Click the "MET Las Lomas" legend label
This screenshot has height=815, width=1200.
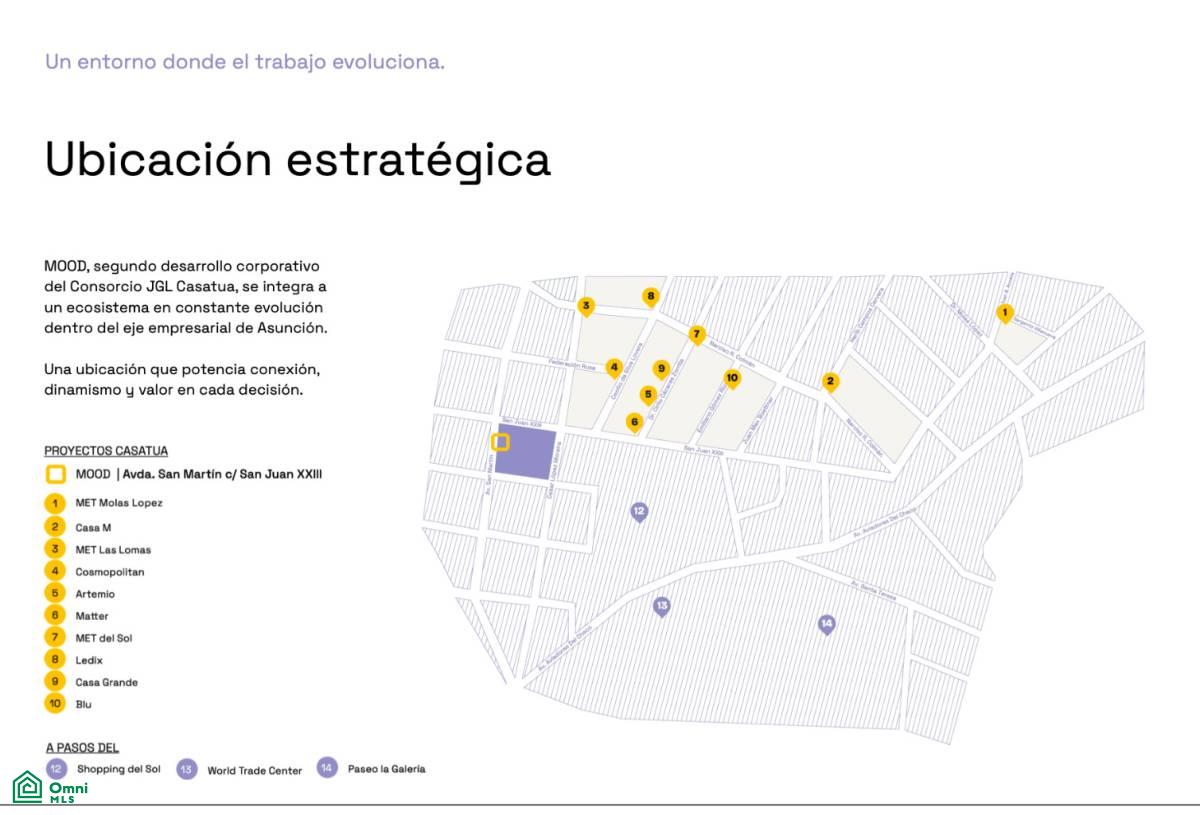click(x=113, y=550)
